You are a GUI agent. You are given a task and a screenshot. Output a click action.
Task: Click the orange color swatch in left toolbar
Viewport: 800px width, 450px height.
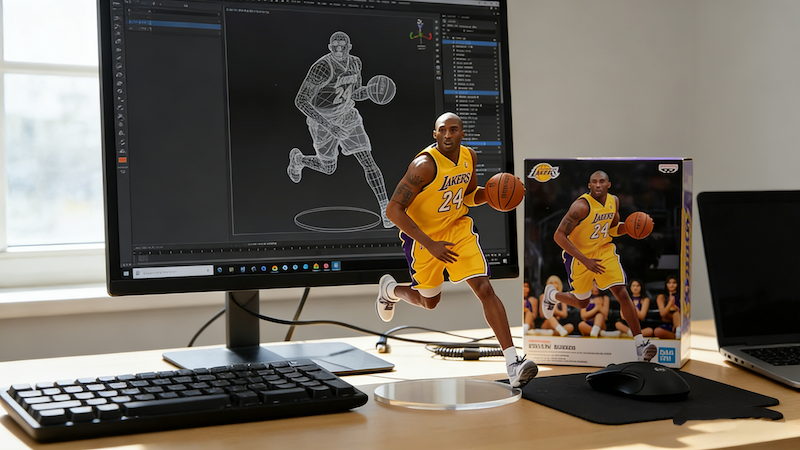click(122, 159)
